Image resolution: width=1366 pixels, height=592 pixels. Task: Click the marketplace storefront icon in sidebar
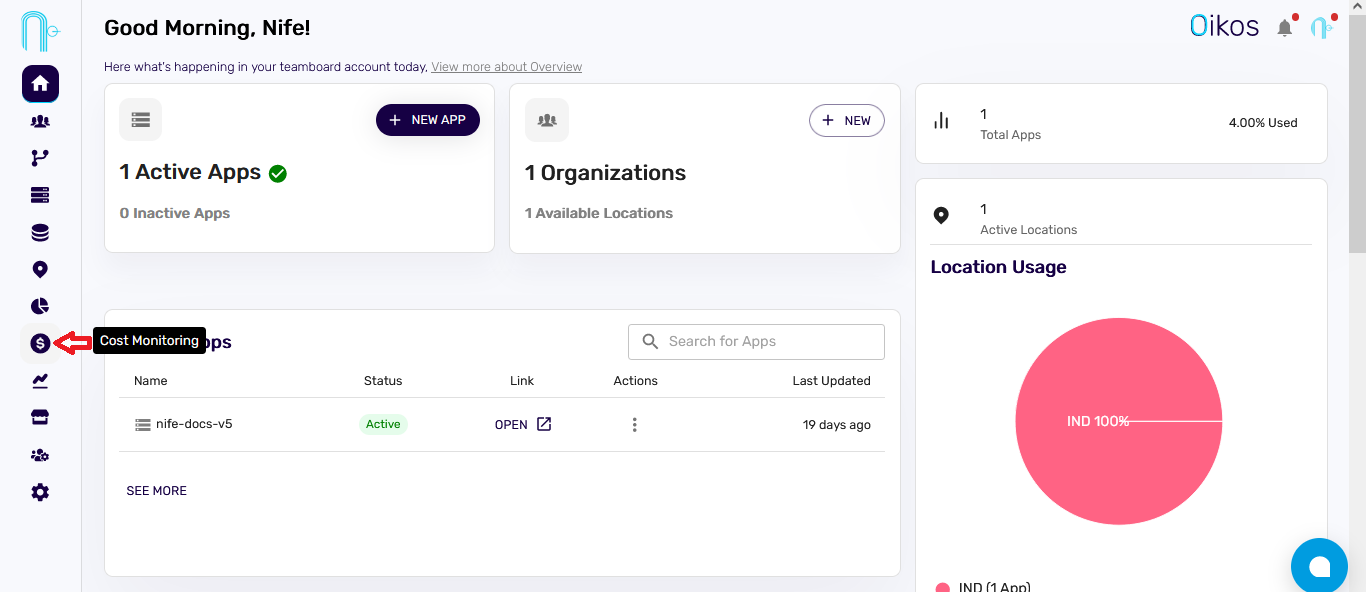pos(39,417)
